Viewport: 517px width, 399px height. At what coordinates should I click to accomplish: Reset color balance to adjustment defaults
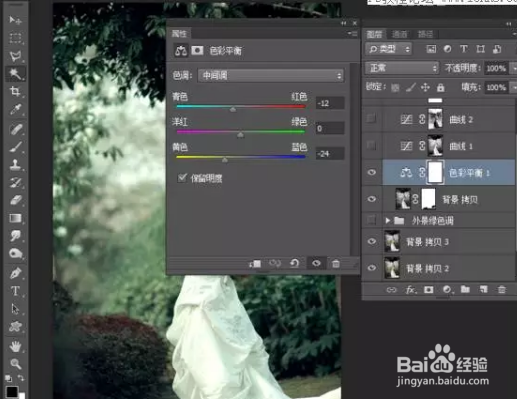294,264
